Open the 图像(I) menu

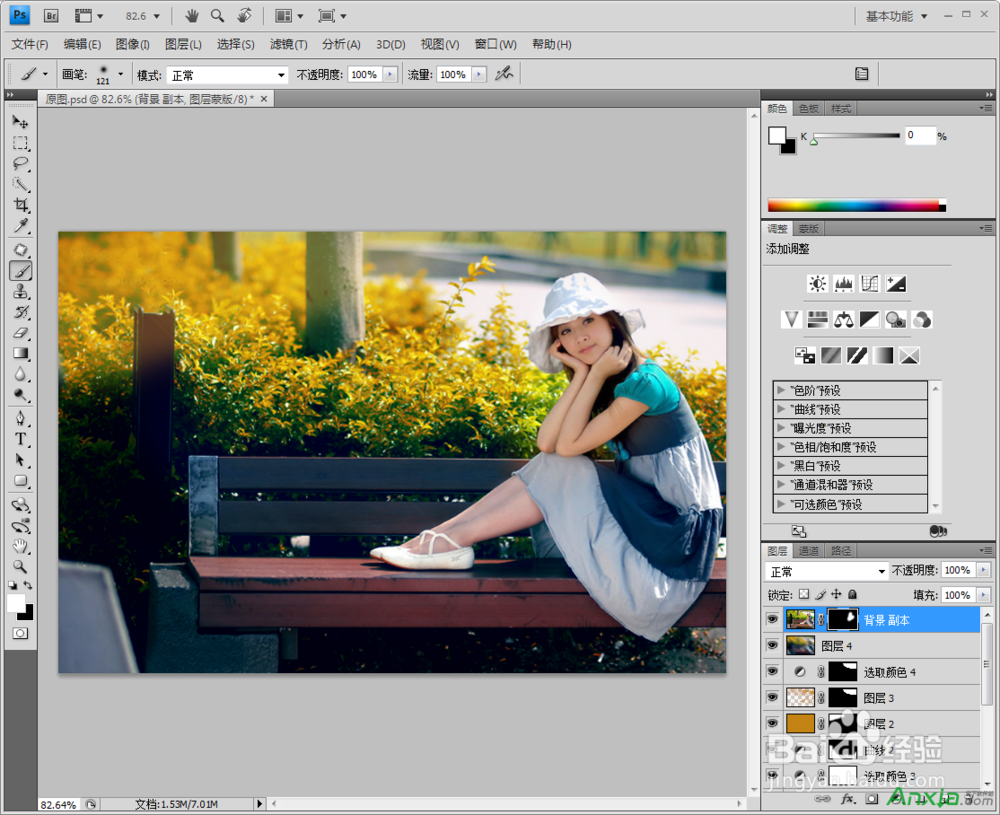point(133,44)
